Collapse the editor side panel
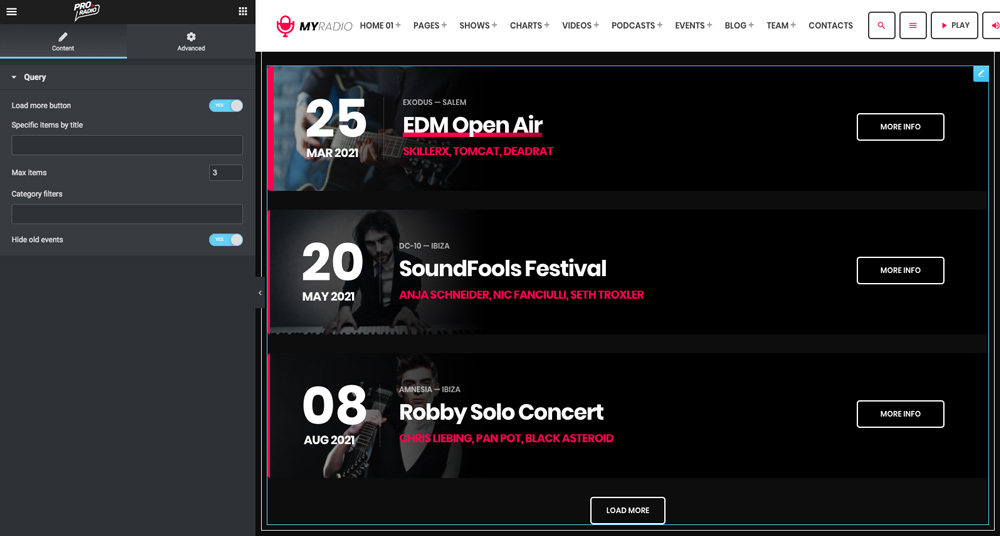The width and height of the screenshot is (1000, 536). pos(259,293)
